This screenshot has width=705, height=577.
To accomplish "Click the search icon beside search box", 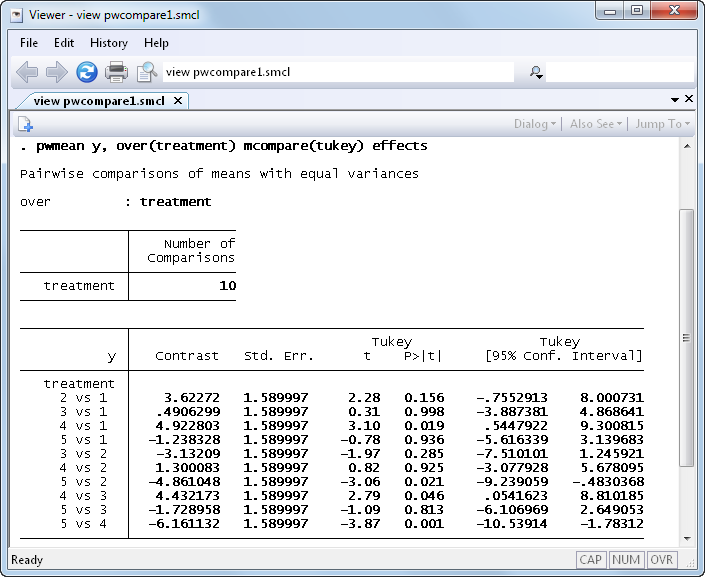I will [x=536, y=72].
